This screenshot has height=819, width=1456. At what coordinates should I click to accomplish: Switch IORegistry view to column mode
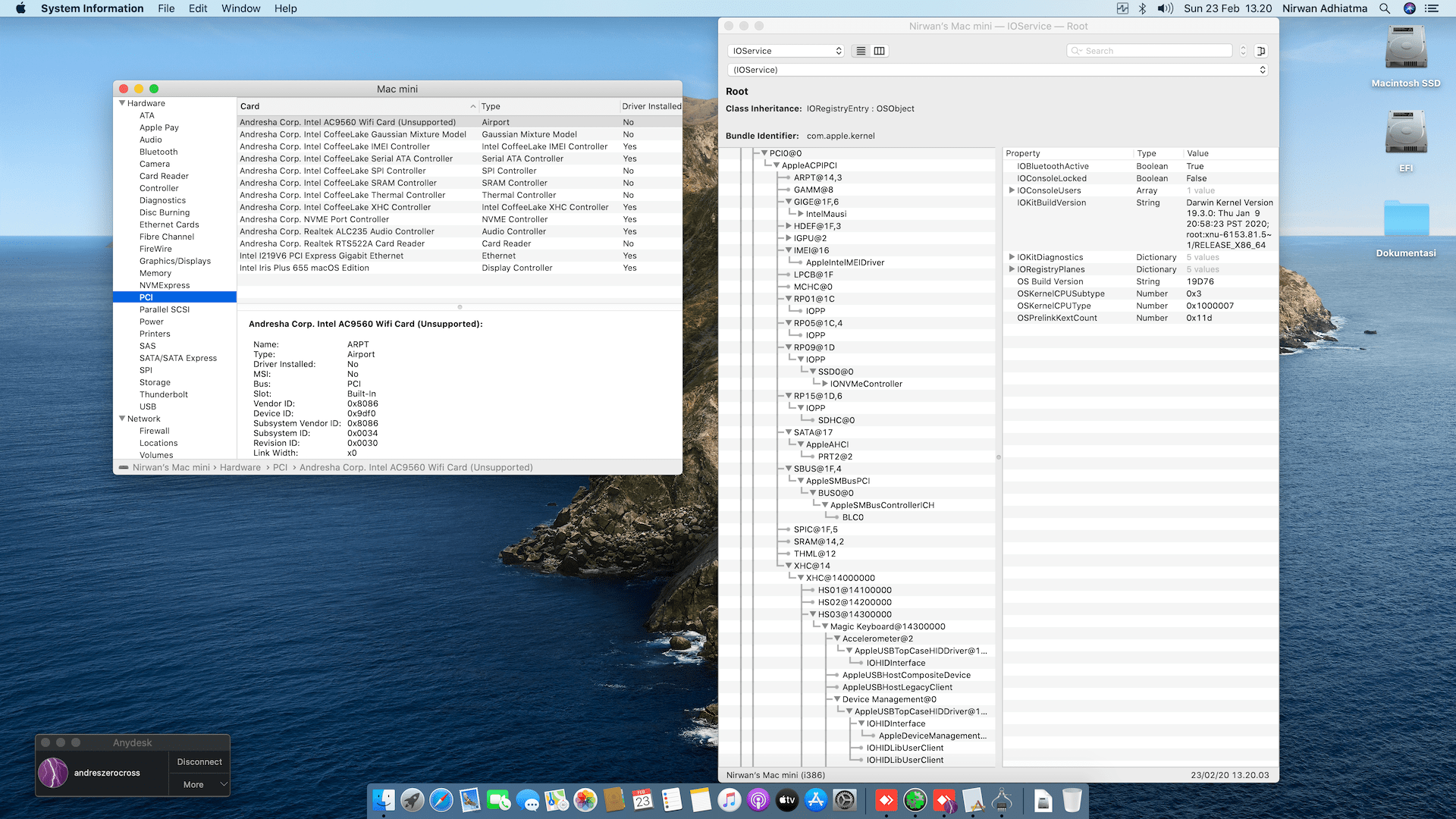point(879,51)
